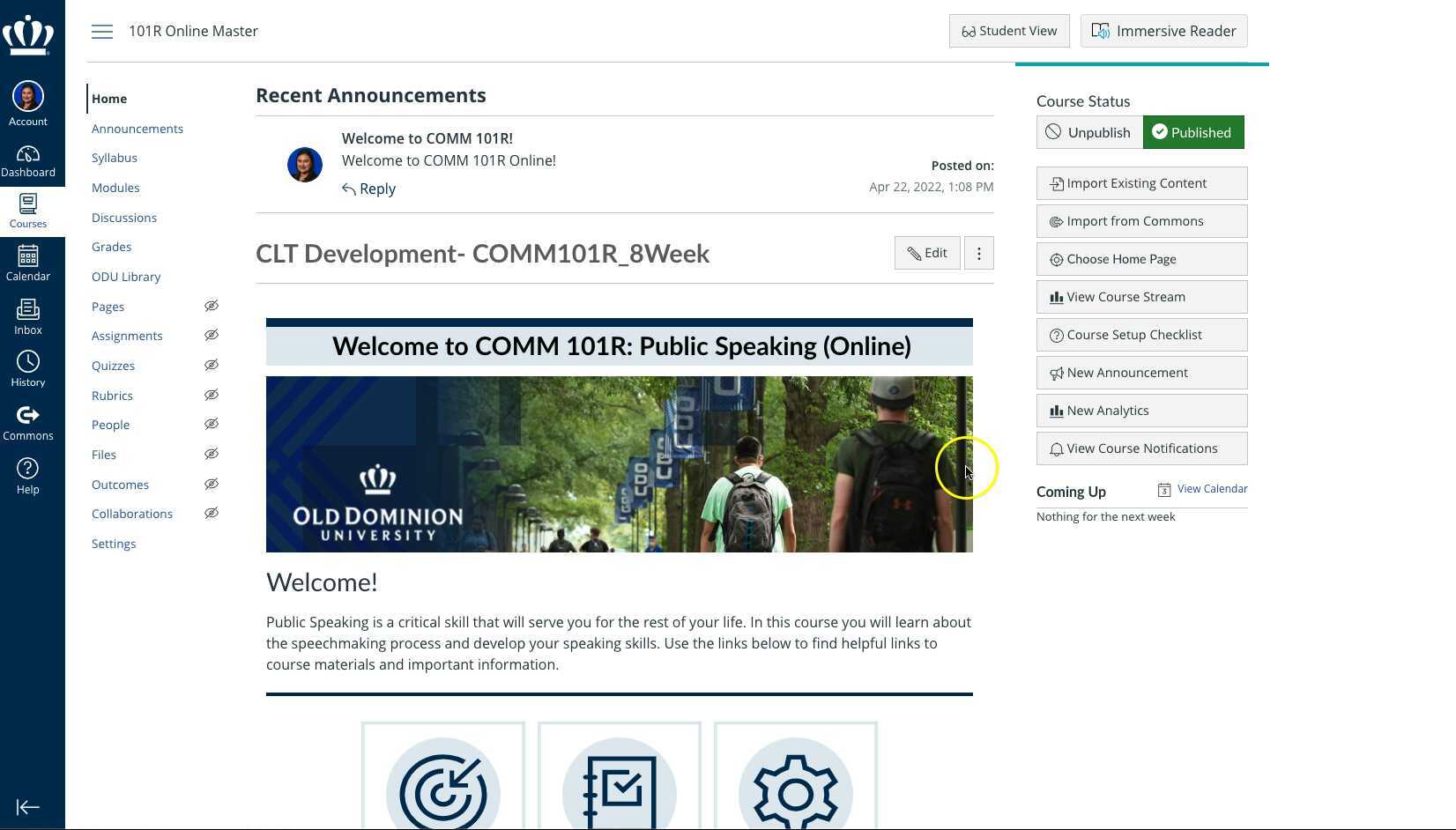Screen dimensions: 1456x830
Task: Open the People page
Action: tap(110, 425)
